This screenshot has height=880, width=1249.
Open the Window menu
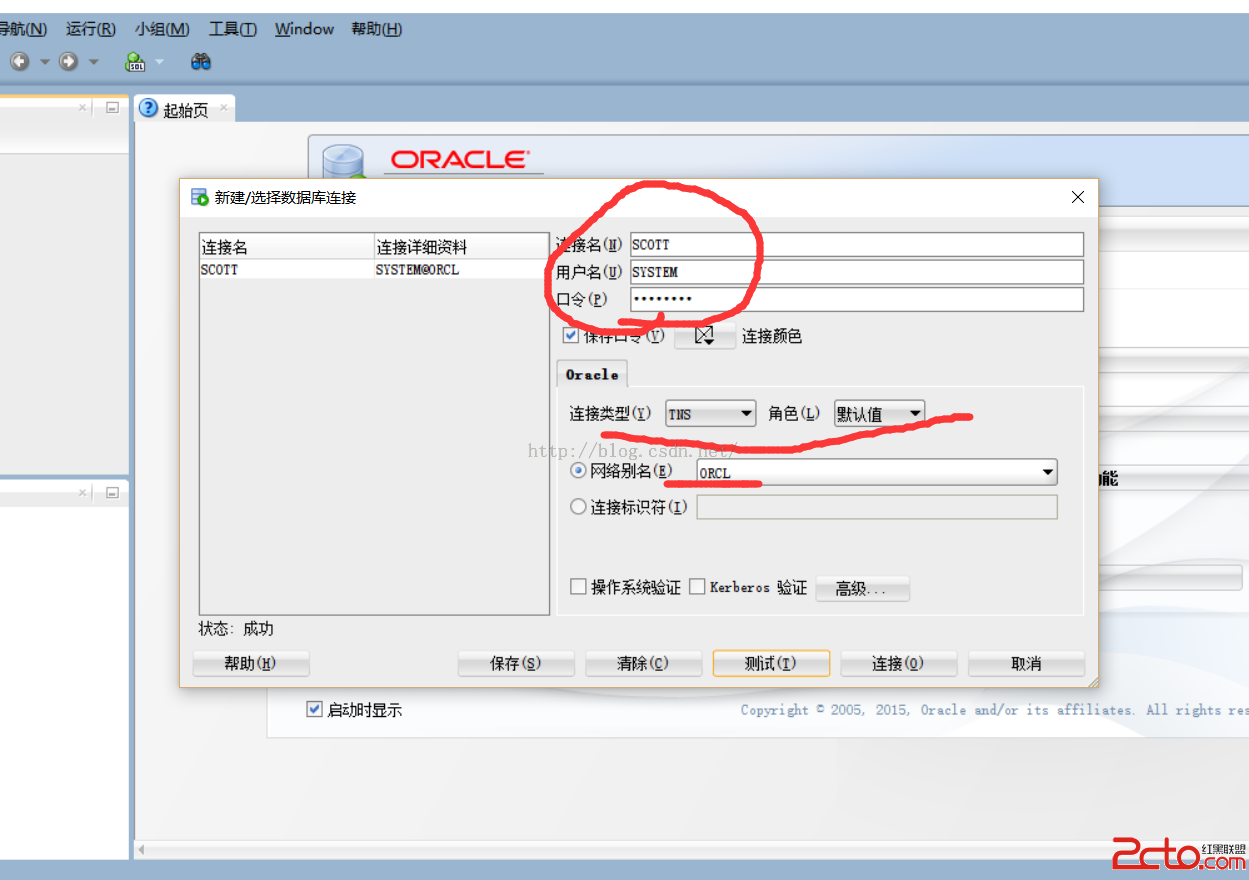(304, 29)
